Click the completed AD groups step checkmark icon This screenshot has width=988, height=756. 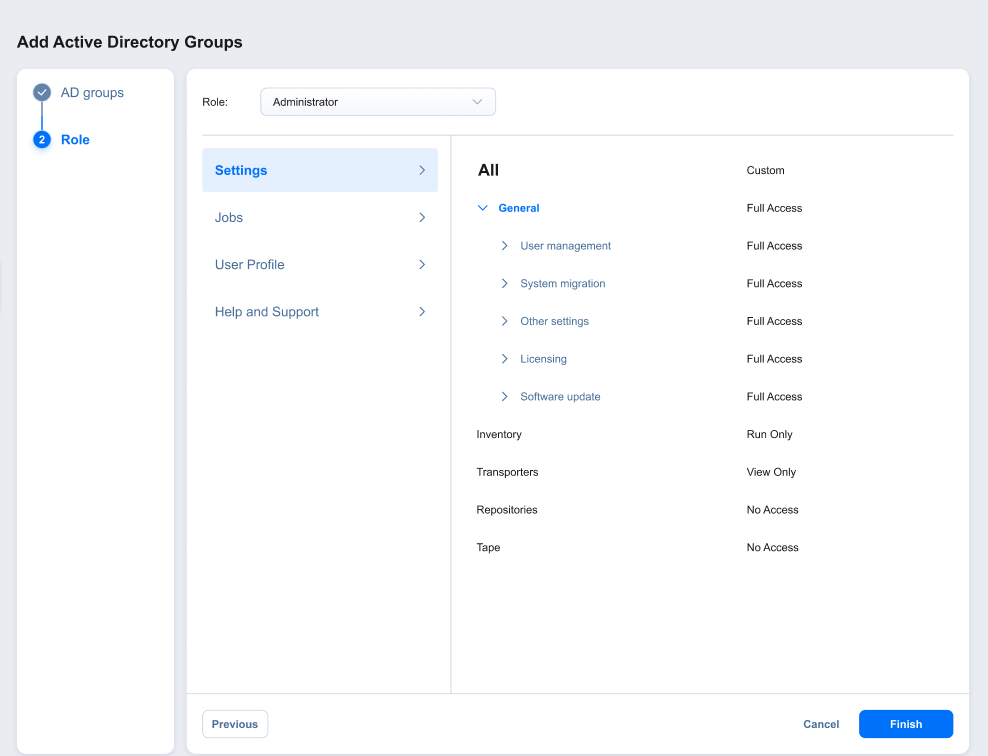(x=42, y=93)
